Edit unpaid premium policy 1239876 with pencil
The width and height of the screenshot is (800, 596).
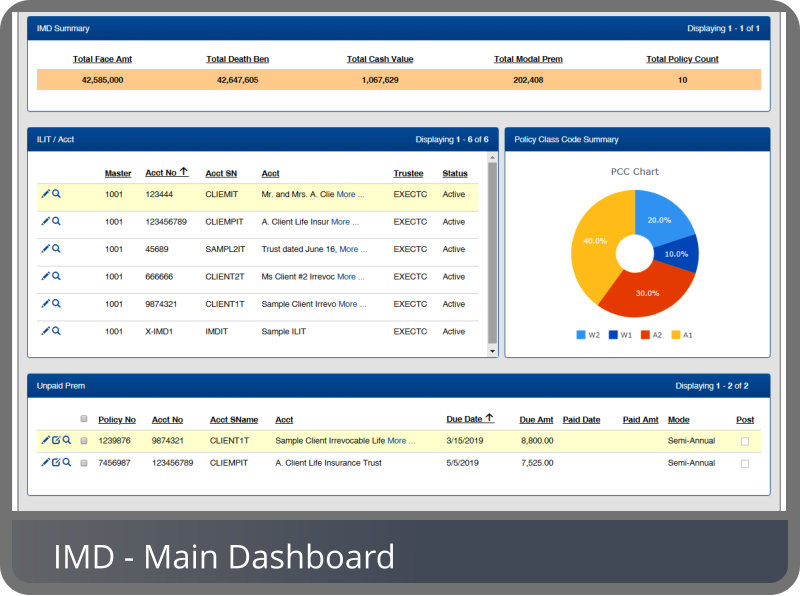coord(45,440)
